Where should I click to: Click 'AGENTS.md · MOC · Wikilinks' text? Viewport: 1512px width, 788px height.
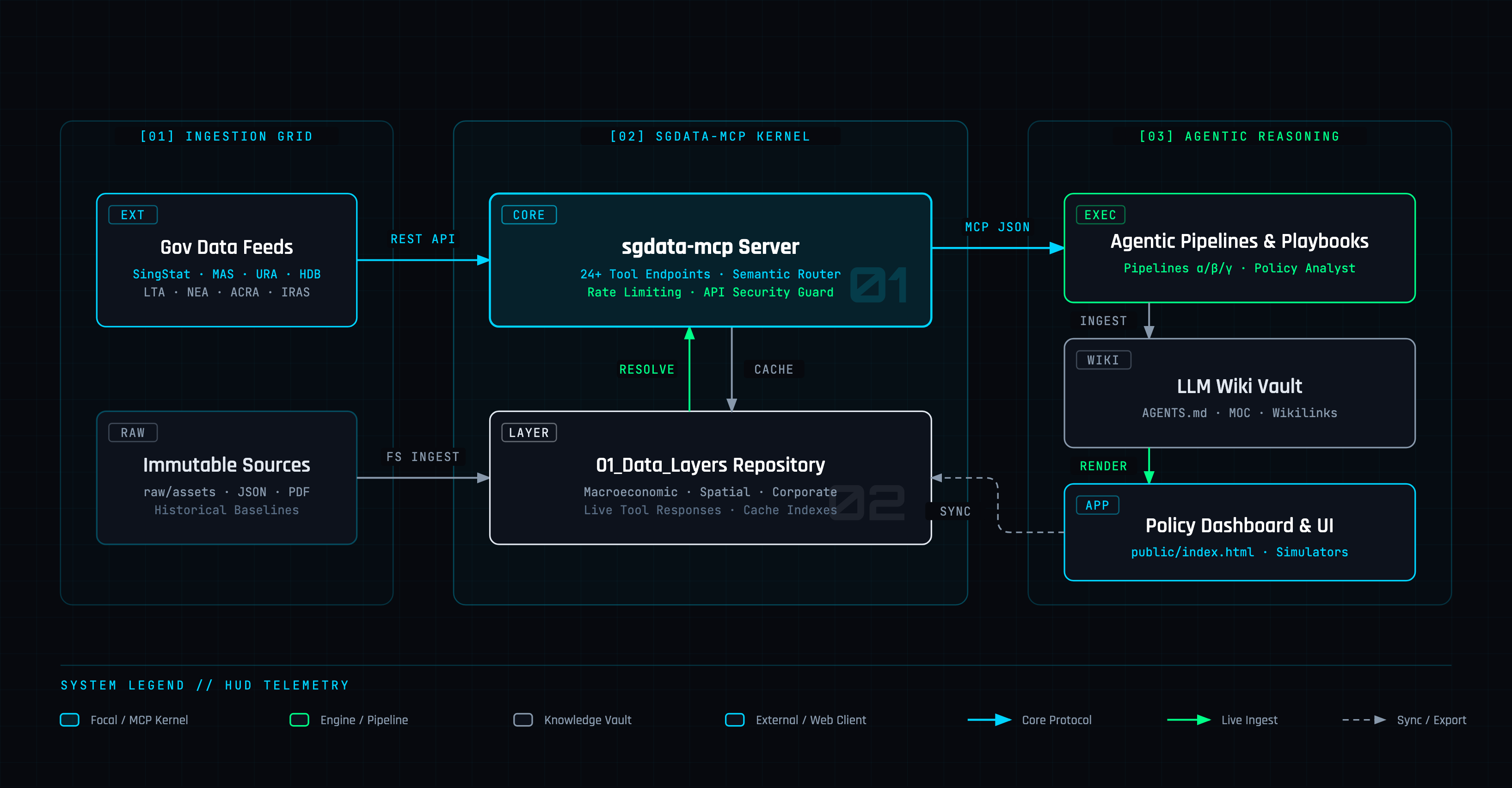pos(1239,413)
